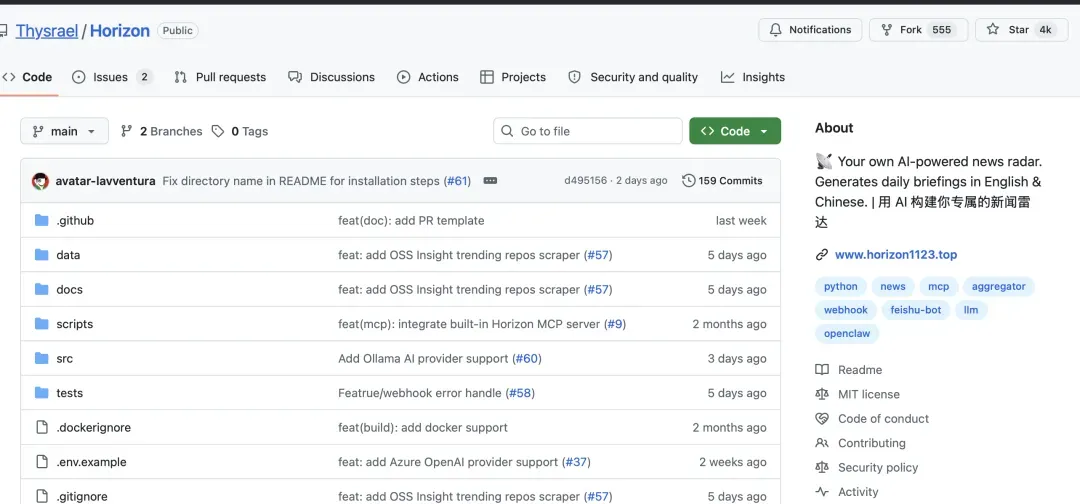Select the news topic tag
Viewport: 1080px width, 504px height.
point(893,286)
